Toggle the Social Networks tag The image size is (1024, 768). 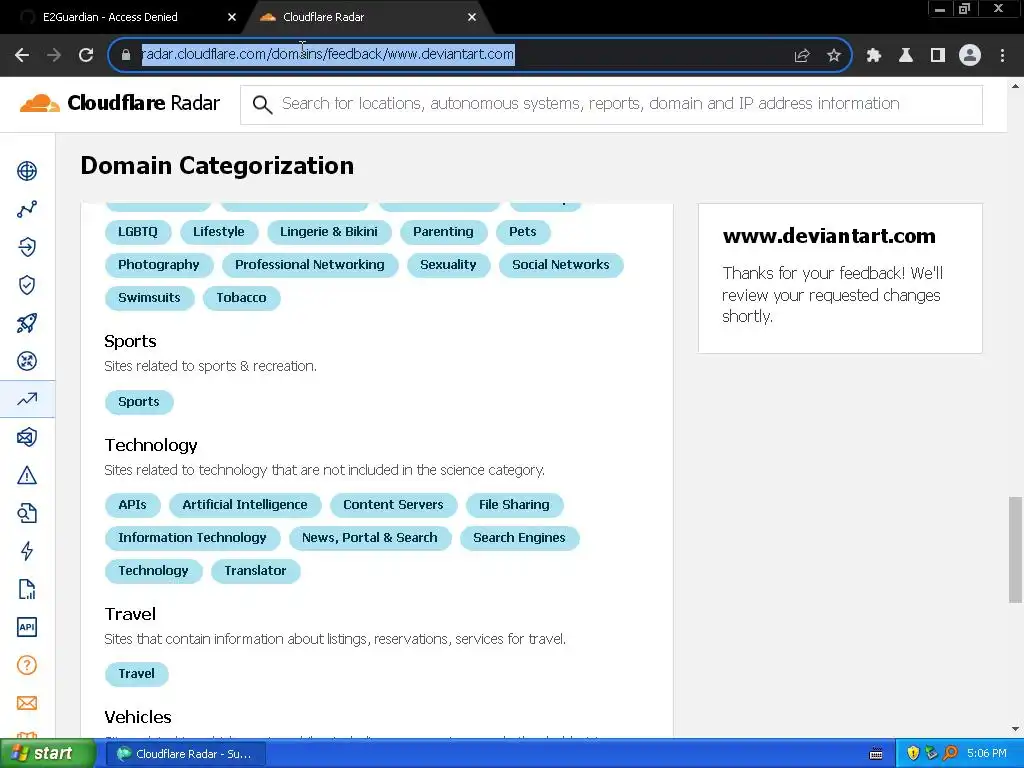[560, 264]
